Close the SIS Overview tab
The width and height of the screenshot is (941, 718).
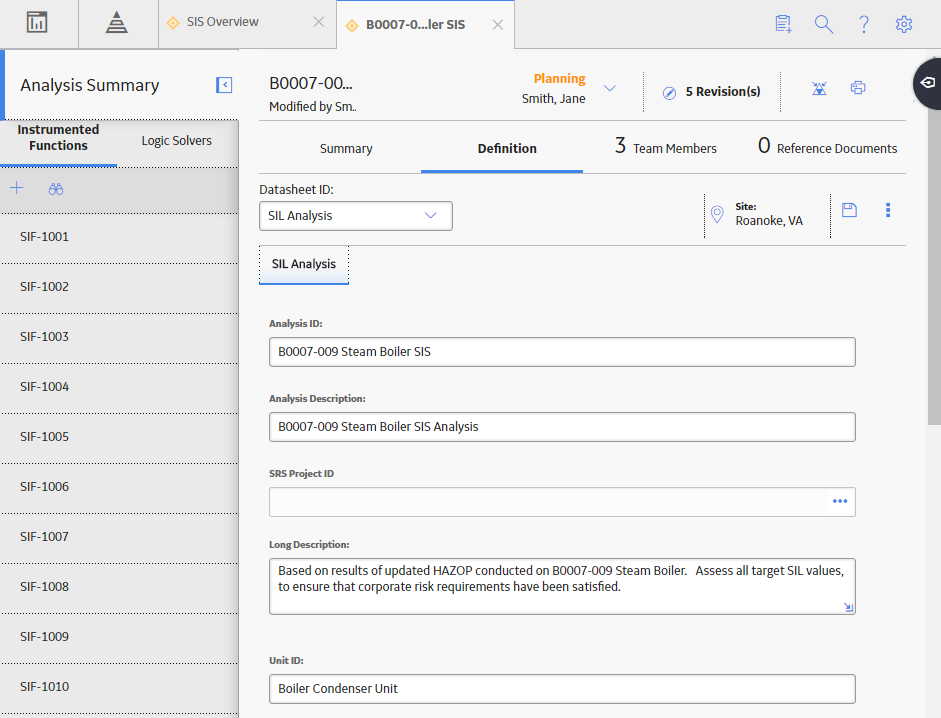tap(319, 22)
